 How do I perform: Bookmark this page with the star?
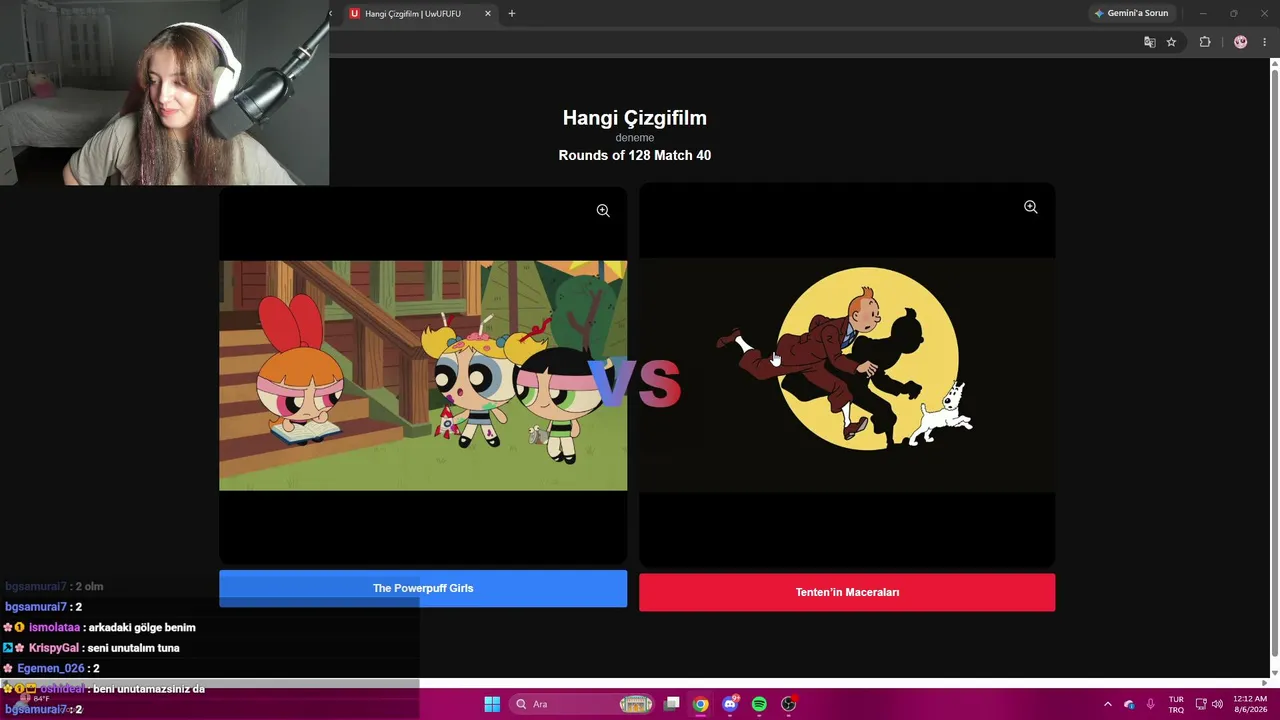[x=1171, y=42]
